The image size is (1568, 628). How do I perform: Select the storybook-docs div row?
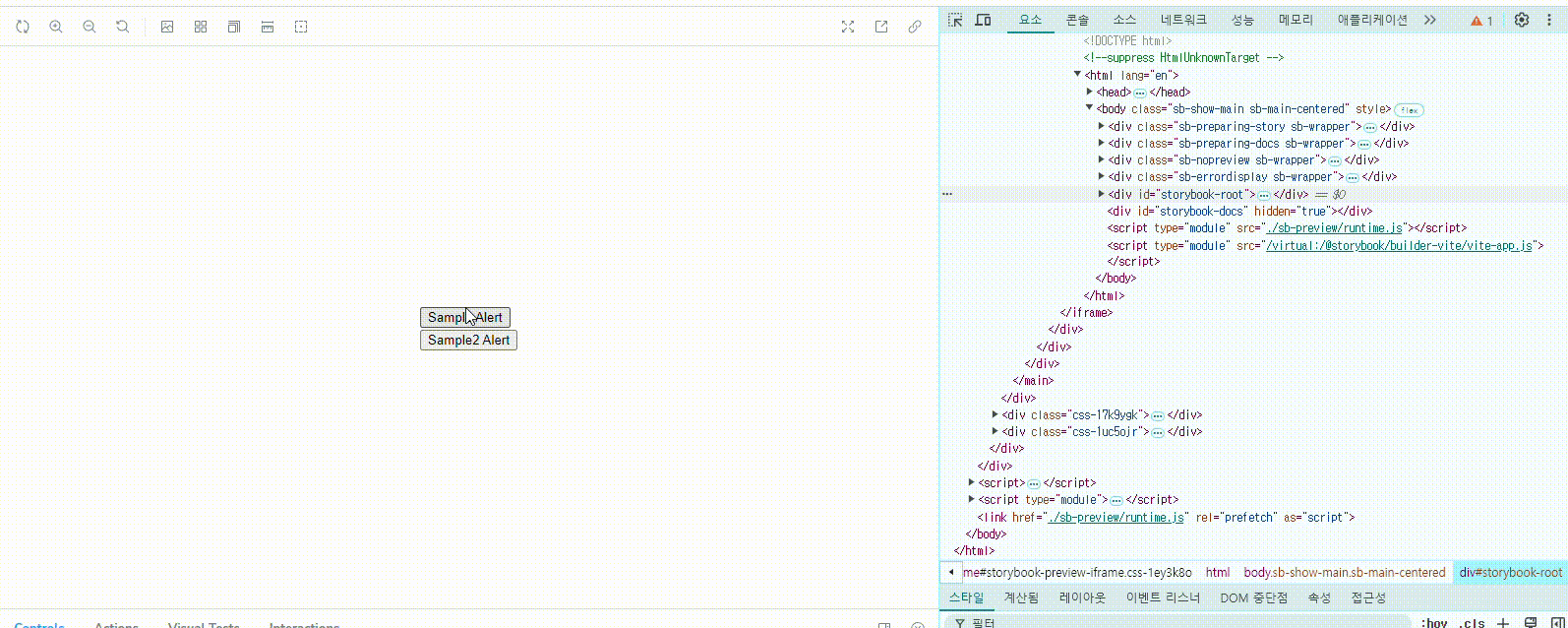(1239, 211)
